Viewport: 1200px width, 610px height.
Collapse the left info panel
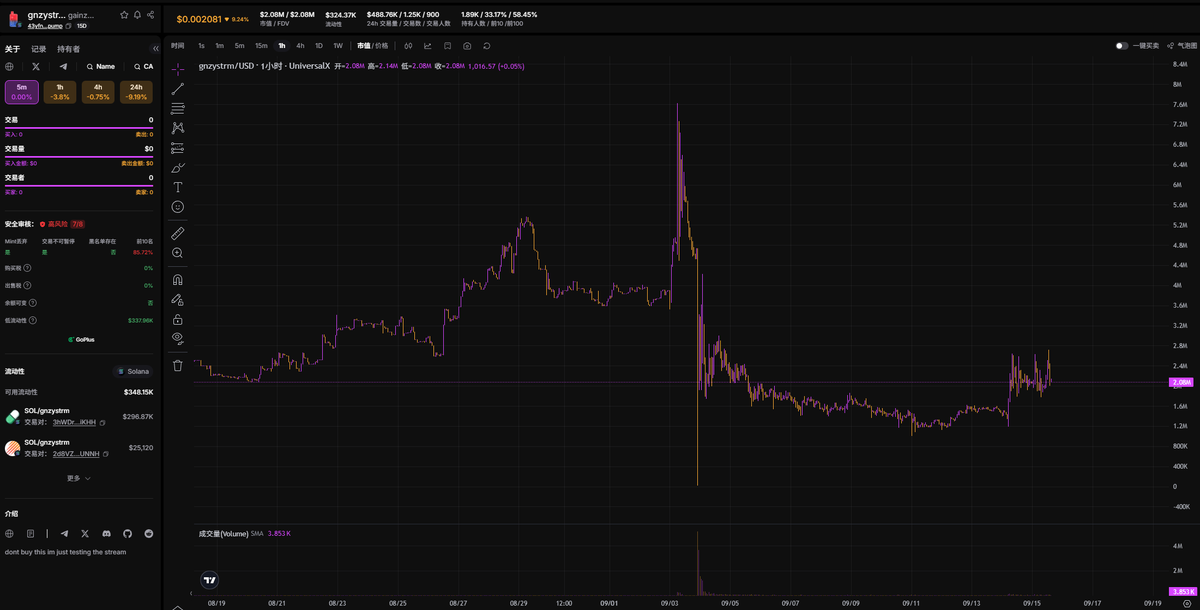(x=155, y=48)
